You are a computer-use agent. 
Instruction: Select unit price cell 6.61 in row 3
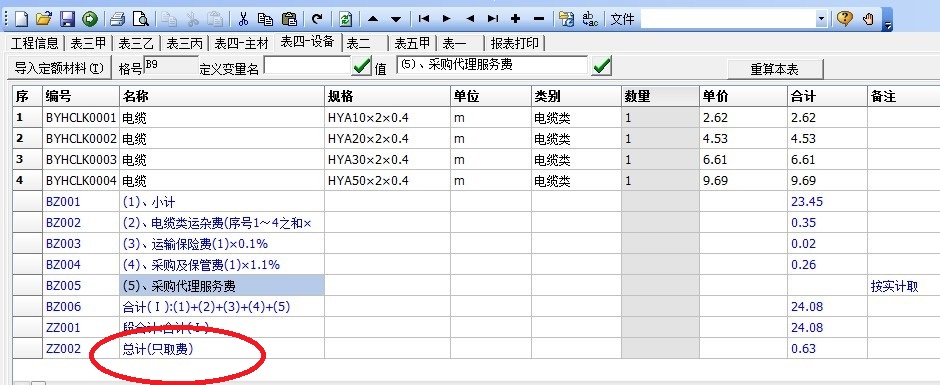pos(743,160)
